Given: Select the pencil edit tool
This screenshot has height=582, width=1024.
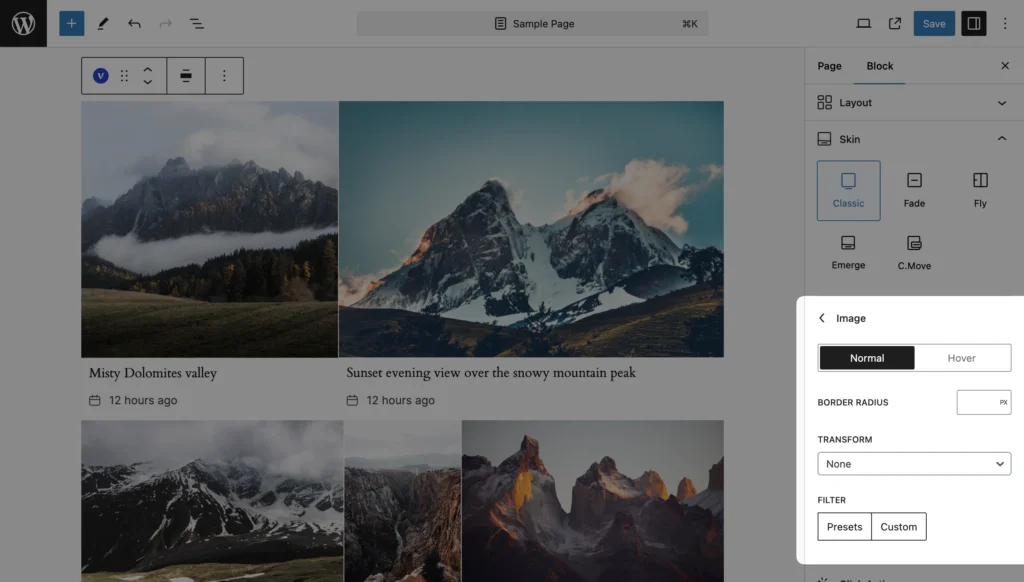Looking at the screenshot, I should click(x=103, y=23).
